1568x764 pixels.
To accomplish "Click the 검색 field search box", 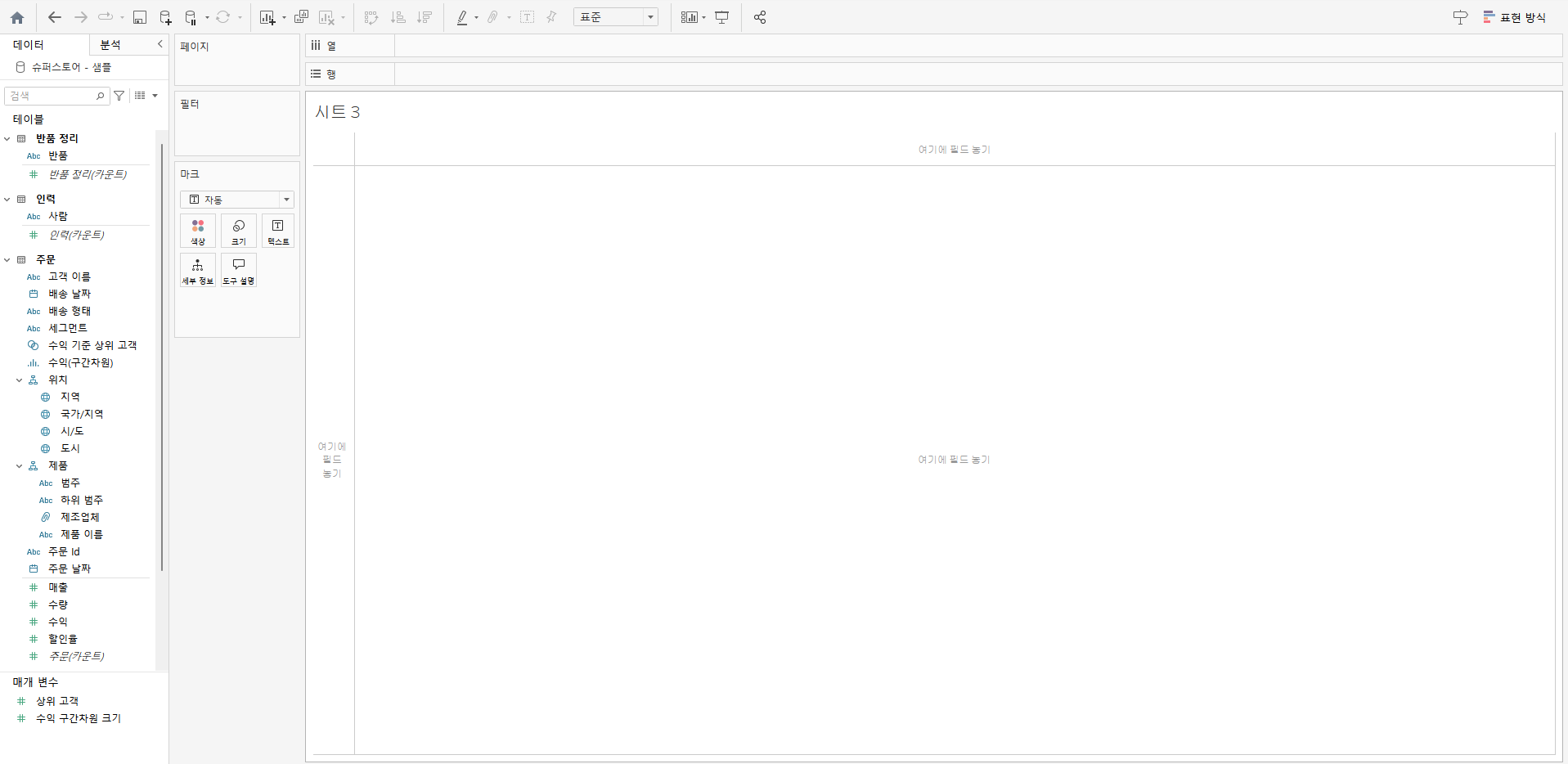I will [57, 96].
